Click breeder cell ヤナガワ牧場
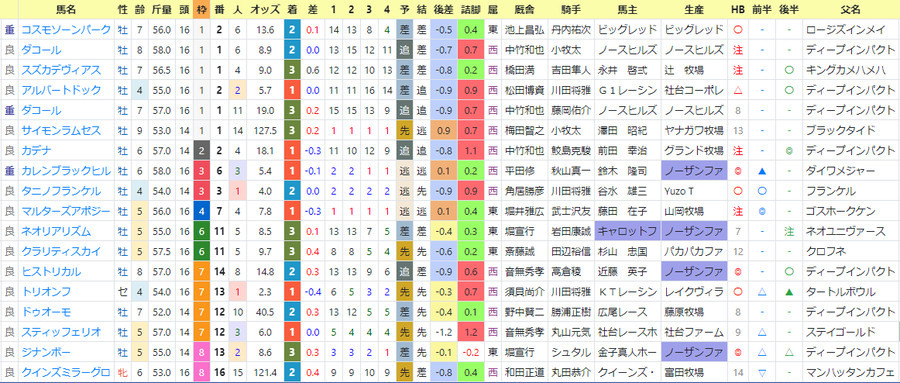 (x=695, y=130)
